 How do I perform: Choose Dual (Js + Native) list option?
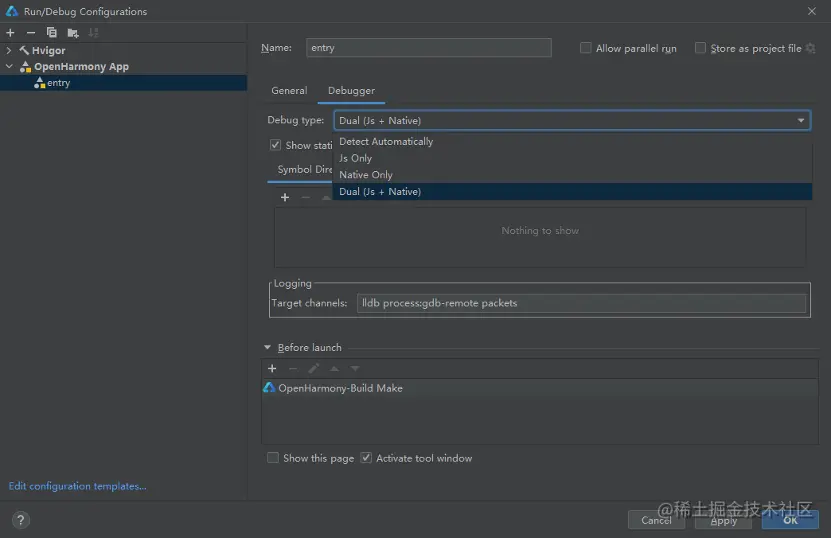coord(572,192)
